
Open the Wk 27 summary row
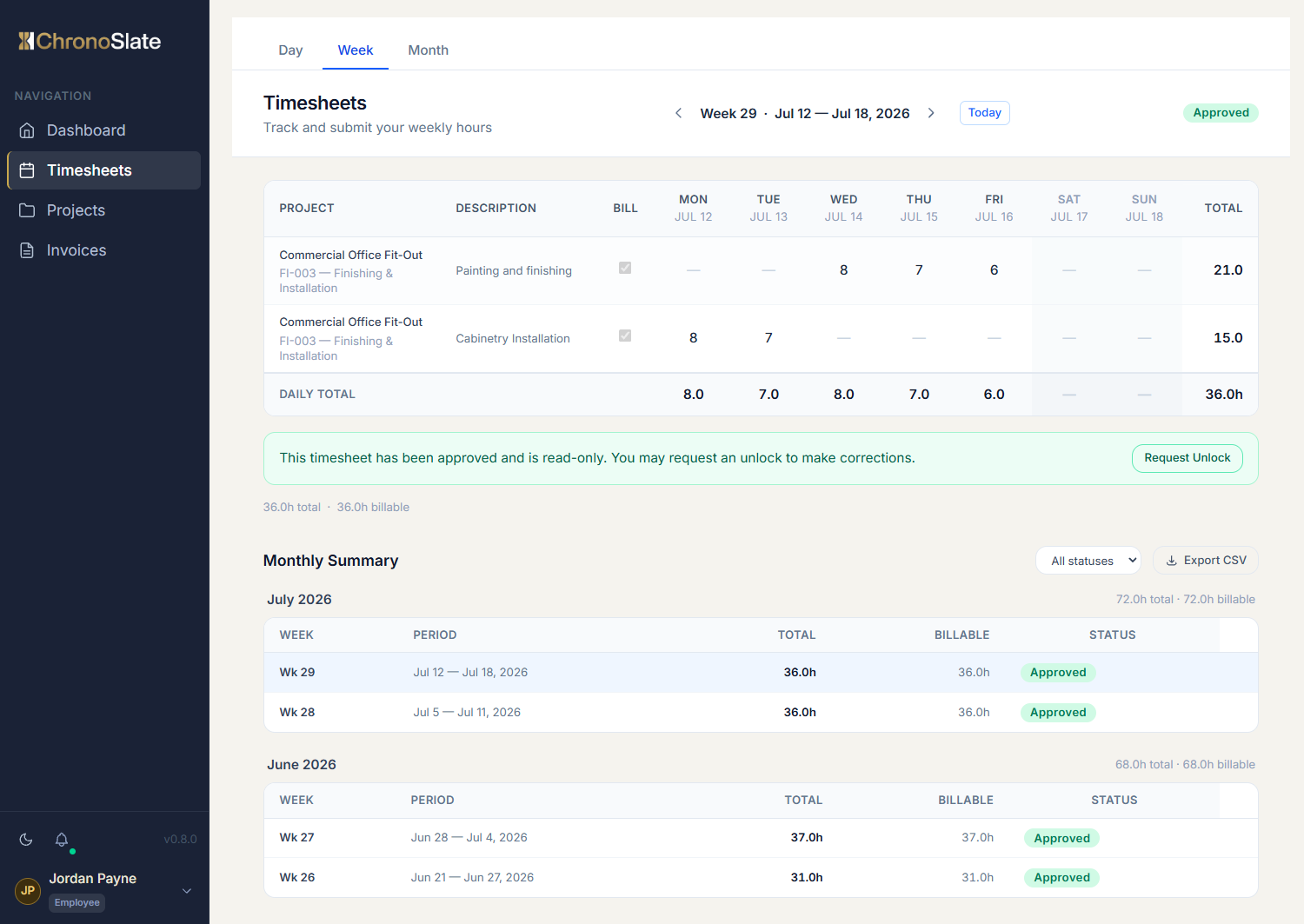click(761, 838)
